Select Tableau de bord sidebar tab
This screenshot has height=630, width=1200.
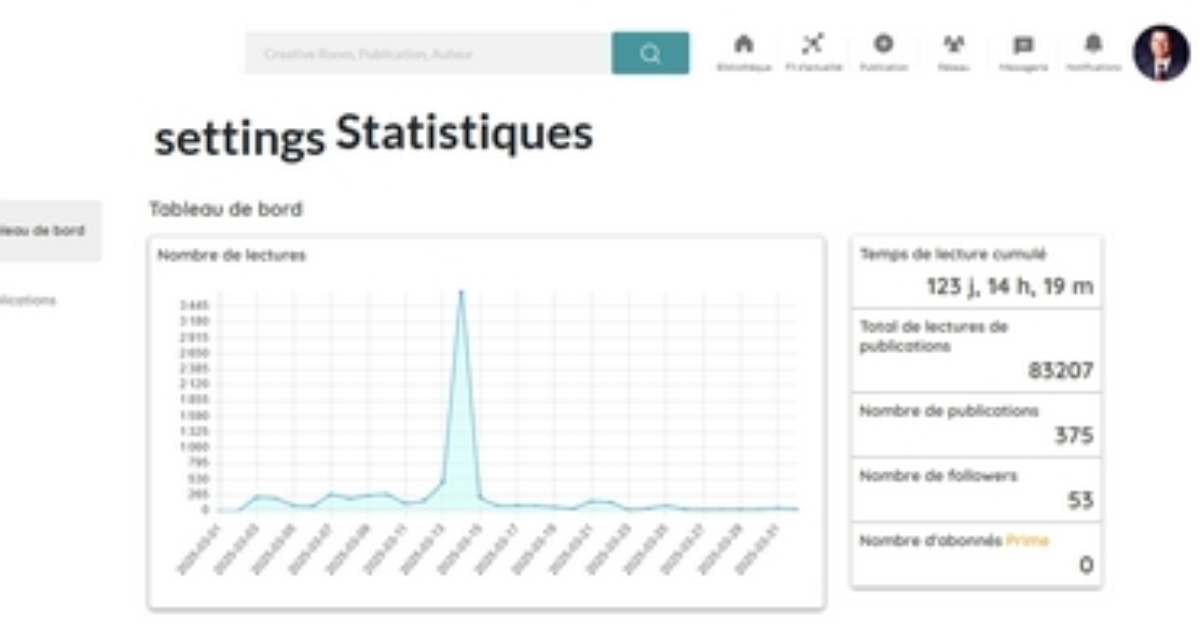[45, 231]
